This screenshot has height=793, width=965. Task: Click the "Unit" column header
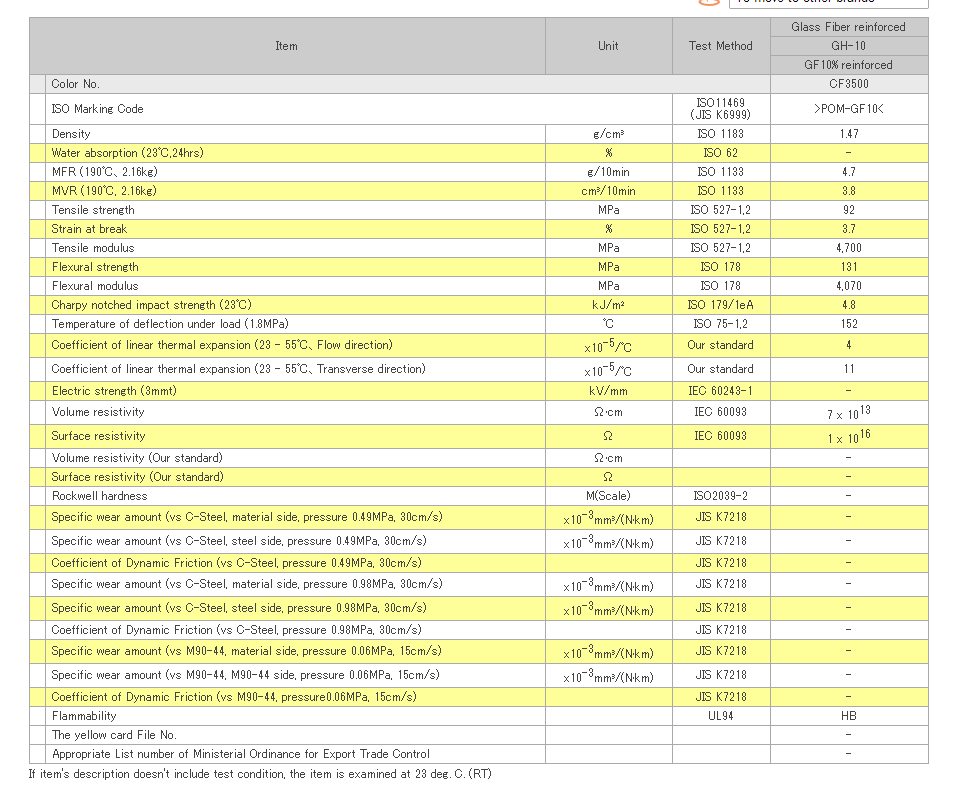[x=608, y=46]
